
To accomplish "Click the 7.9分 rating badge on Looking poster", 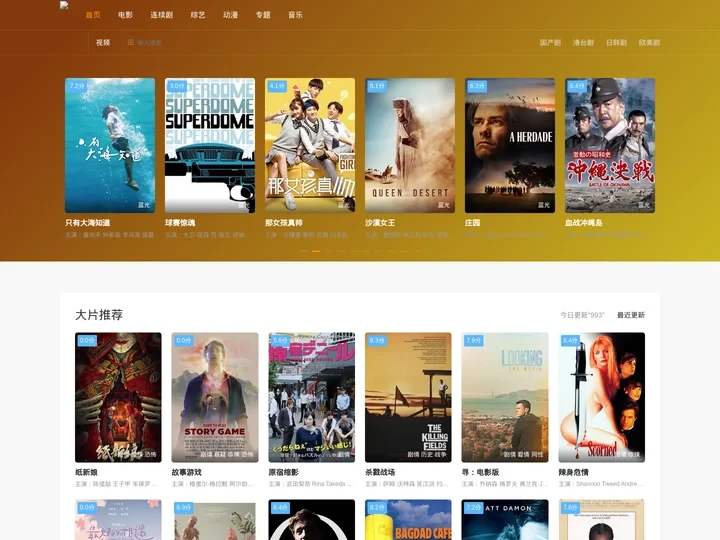I will [473, 340].
